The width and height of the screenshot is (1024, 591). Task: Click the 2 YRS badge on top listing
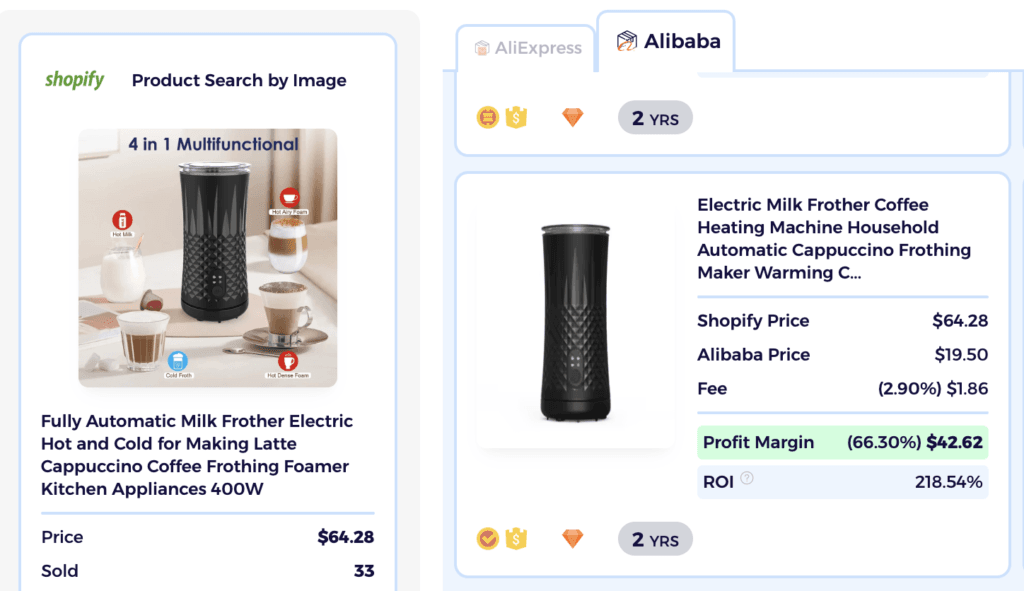(655, 117)
